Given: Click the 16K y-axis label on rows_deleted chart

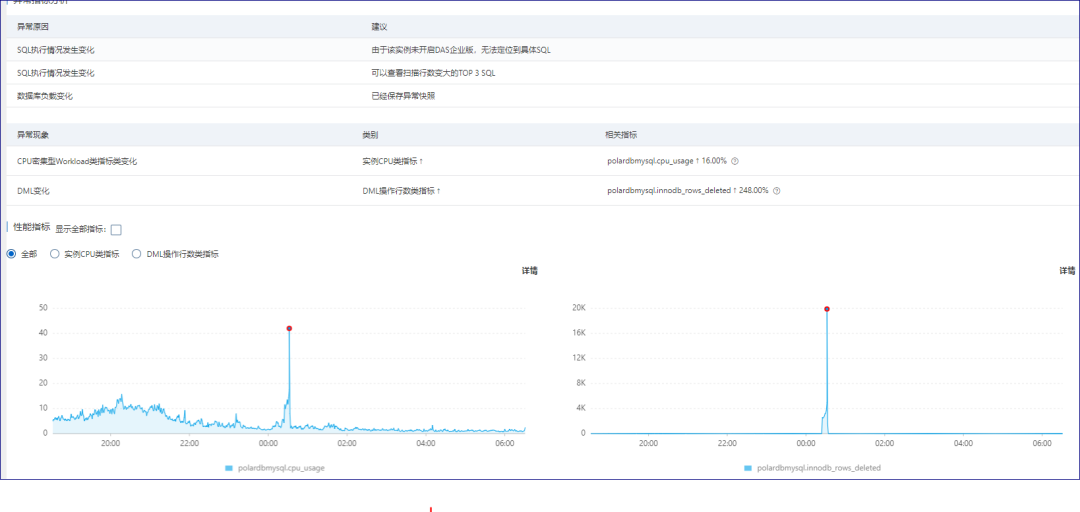Looking at the screenshot, I should 579,333.
